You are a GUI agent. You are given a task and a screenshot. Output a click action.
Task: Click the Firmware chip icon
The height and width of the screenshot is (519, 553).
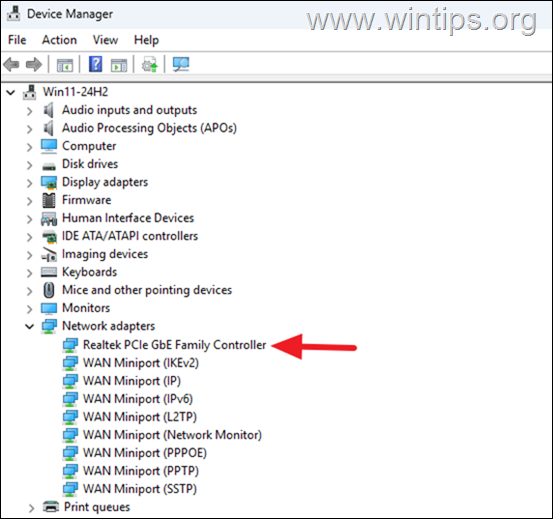tap(49, 200)
